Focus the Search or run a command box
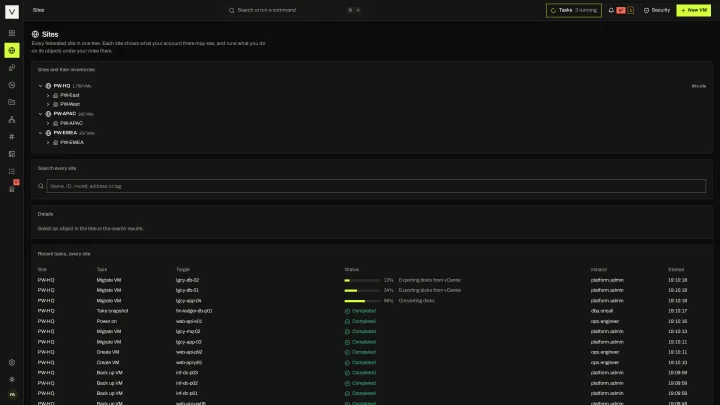This screenshot has height=405, width=720. click(294, 10)
